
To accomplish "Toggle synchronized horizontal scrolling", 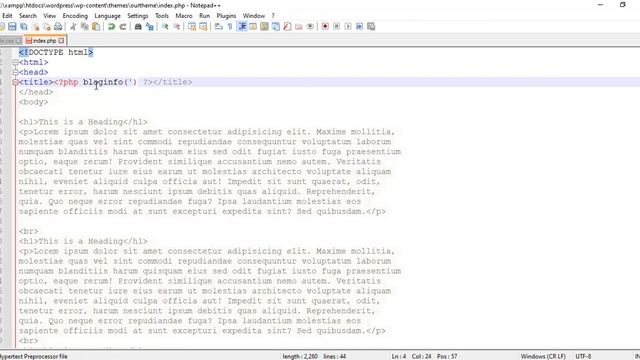I will click(203, 27).
